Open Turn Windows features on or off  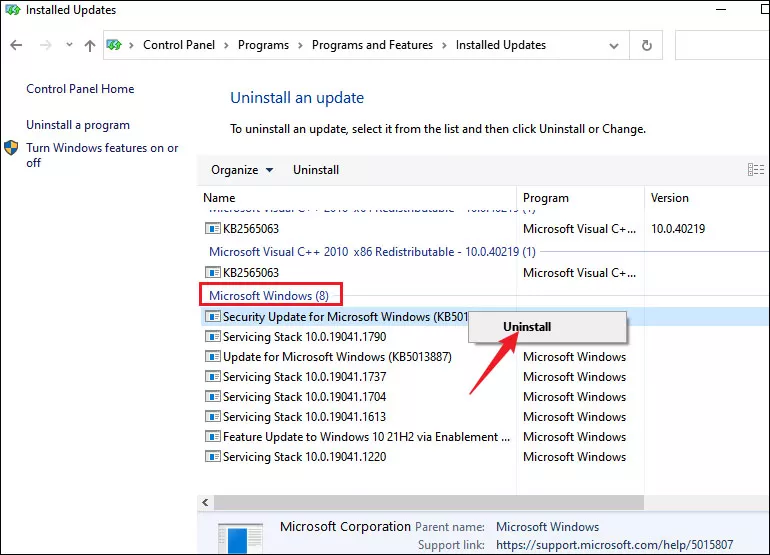pyautogui.click(x=102, y=155)
